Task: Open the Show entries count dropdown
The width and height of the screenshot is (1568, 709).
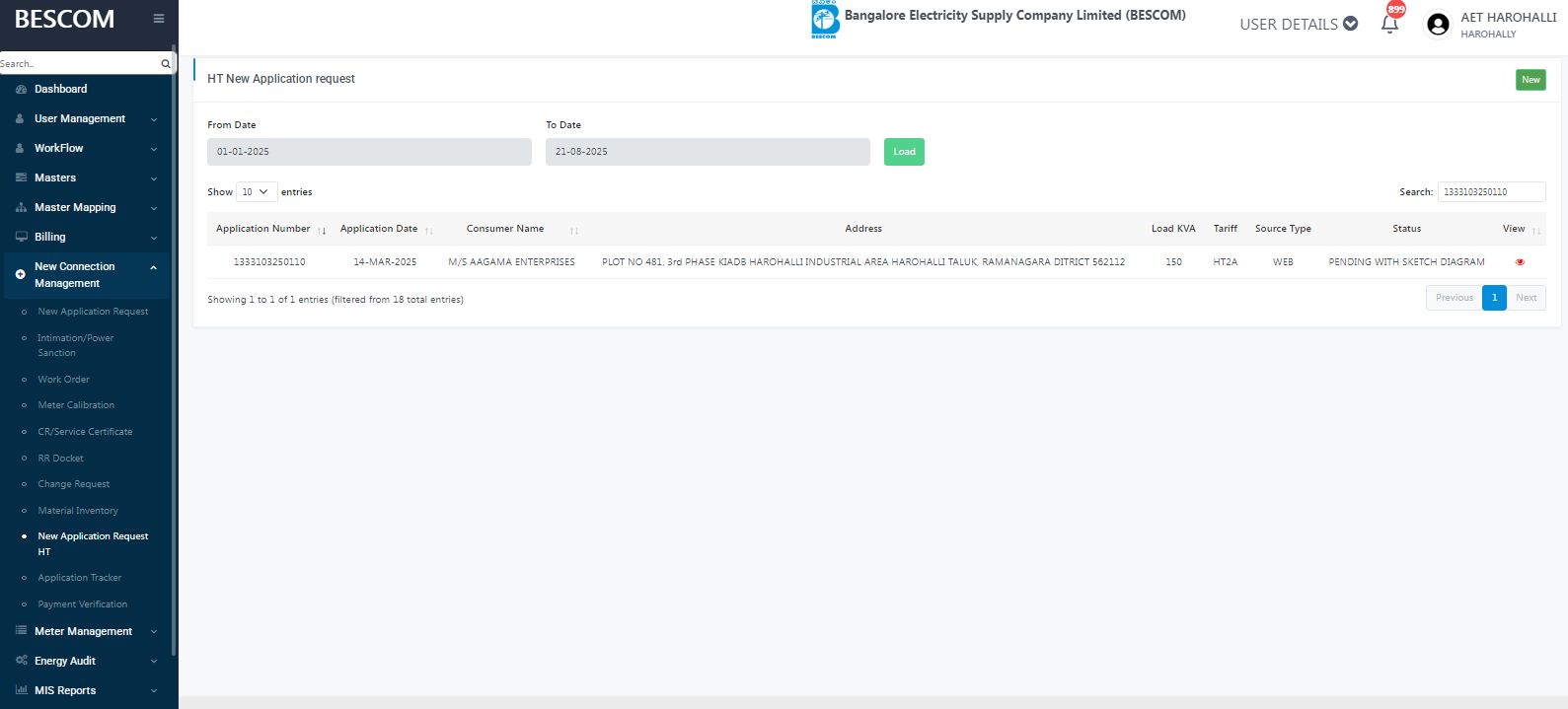Action: tap(257, 191)
